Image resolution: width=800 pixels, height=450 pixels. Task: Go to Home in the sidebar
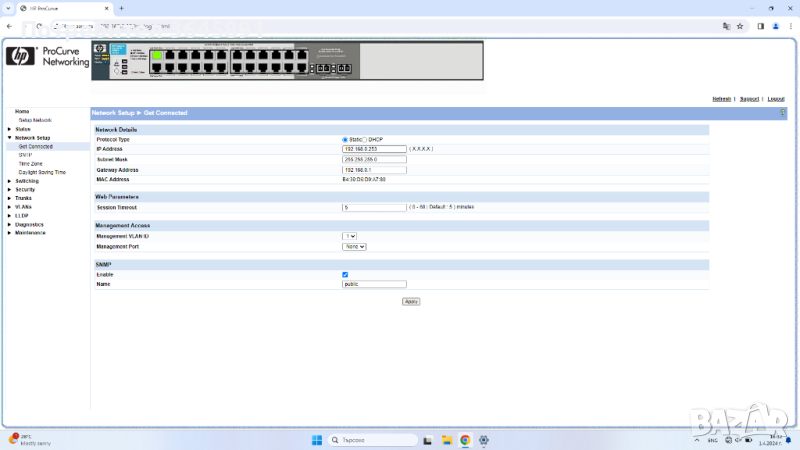click(x=22, y=111)
